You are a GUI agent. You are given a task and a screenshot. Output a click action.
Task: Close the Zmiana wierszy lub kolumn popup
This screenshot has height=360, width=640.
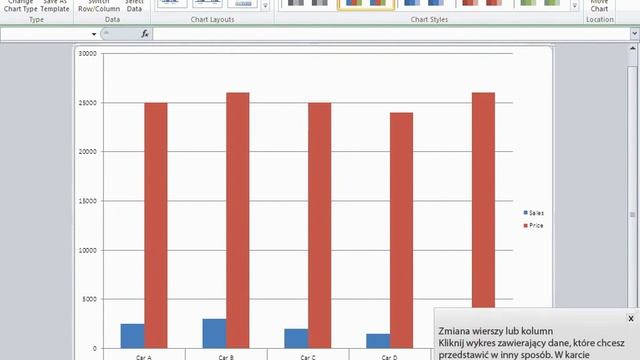coord(631,318)
